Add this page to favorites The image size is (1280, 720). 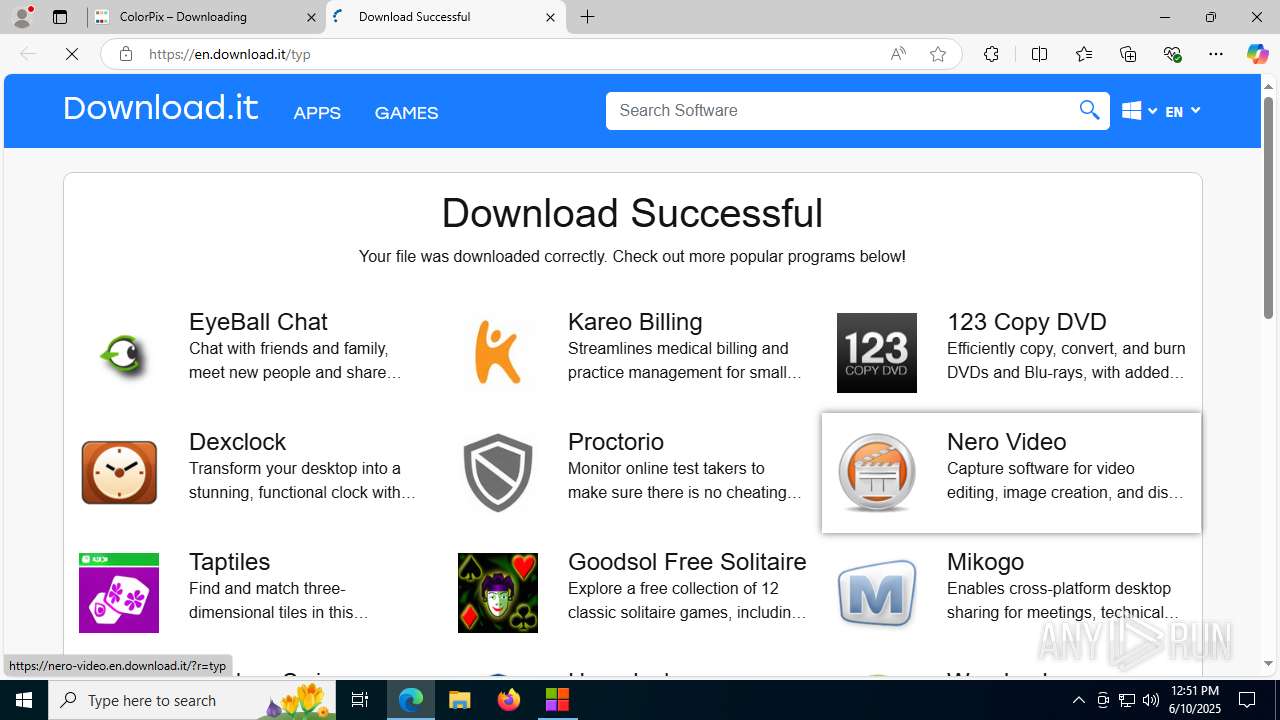click(x=938, y=54)
